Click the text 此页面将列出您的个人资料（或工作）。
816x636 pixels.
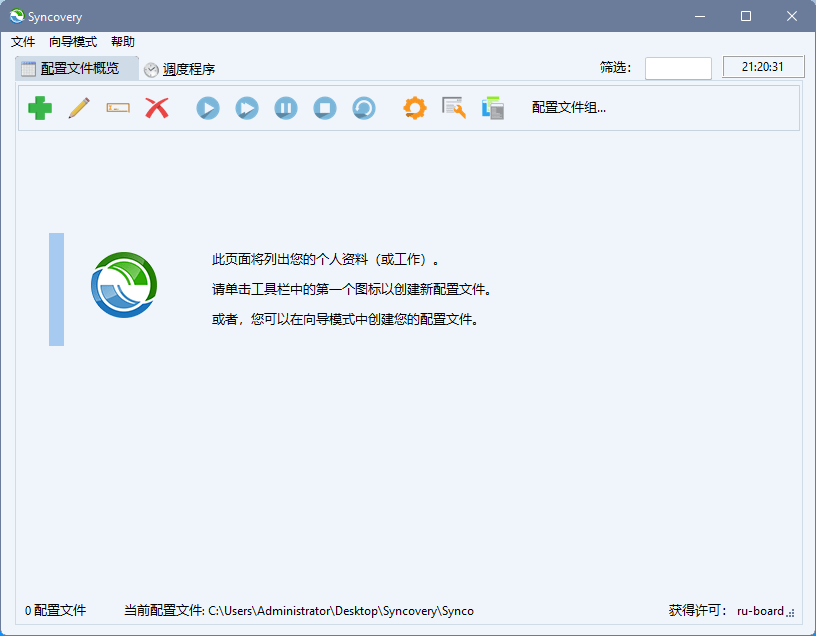(x=326, y=259)
